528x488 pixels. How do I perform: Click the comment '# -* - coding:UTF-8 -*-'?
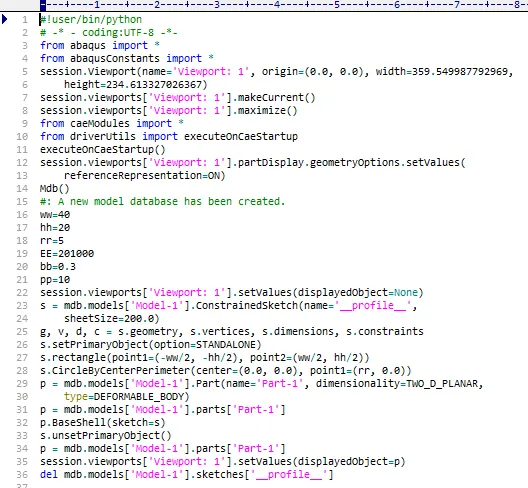point(108,33)
